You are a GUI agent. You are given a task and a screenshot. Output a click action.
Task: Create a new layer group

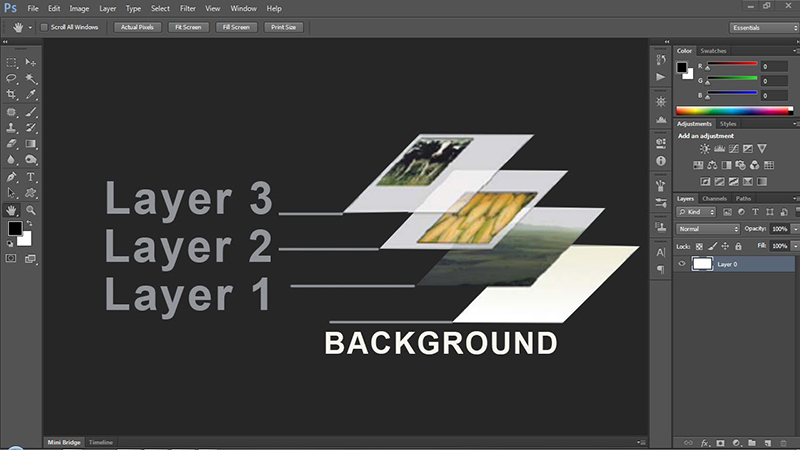(x=752, y=443)
